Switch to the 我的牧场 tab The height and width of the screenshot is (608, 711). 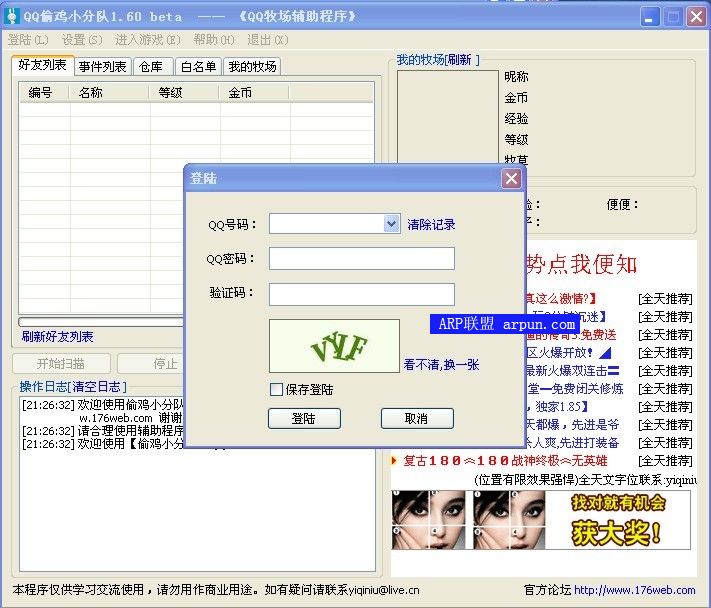[x=252, y=67]
